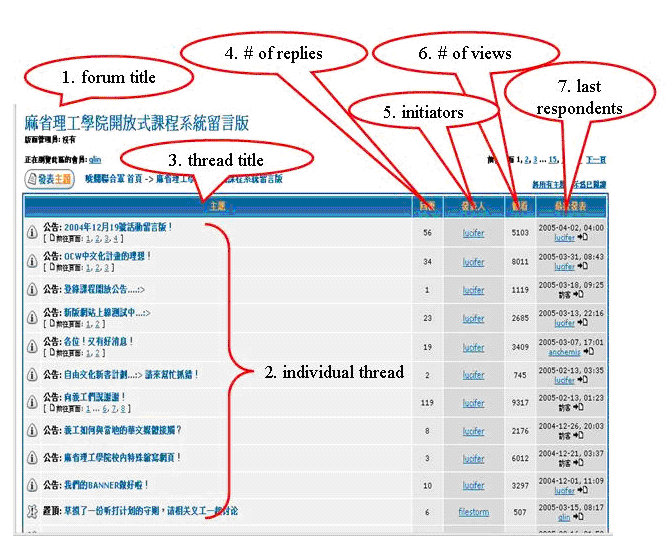Click the announcement icon for the thread with 1119 views
Viewport: 667px width, 536px height.
pyautogui.click(x=32, y=290)
